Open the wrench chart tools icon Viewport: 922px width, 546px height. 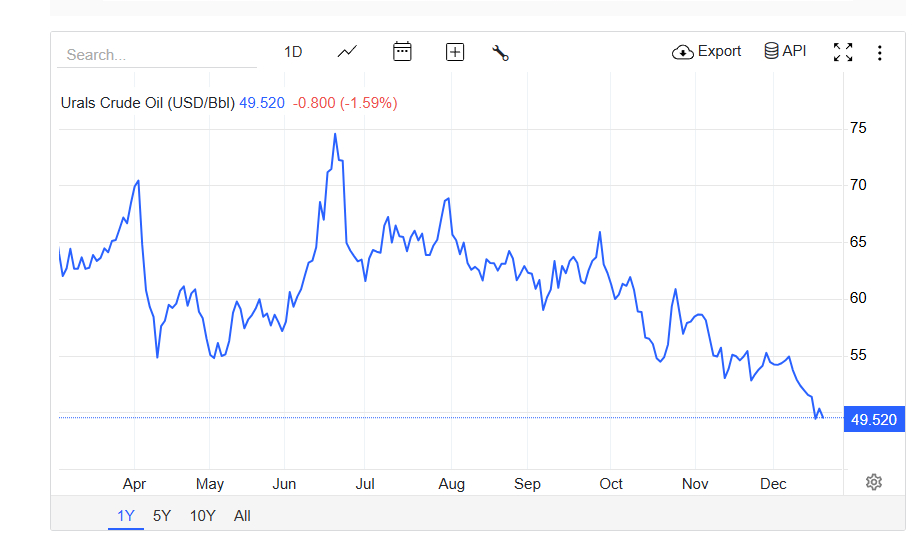[x=501, y=52]
